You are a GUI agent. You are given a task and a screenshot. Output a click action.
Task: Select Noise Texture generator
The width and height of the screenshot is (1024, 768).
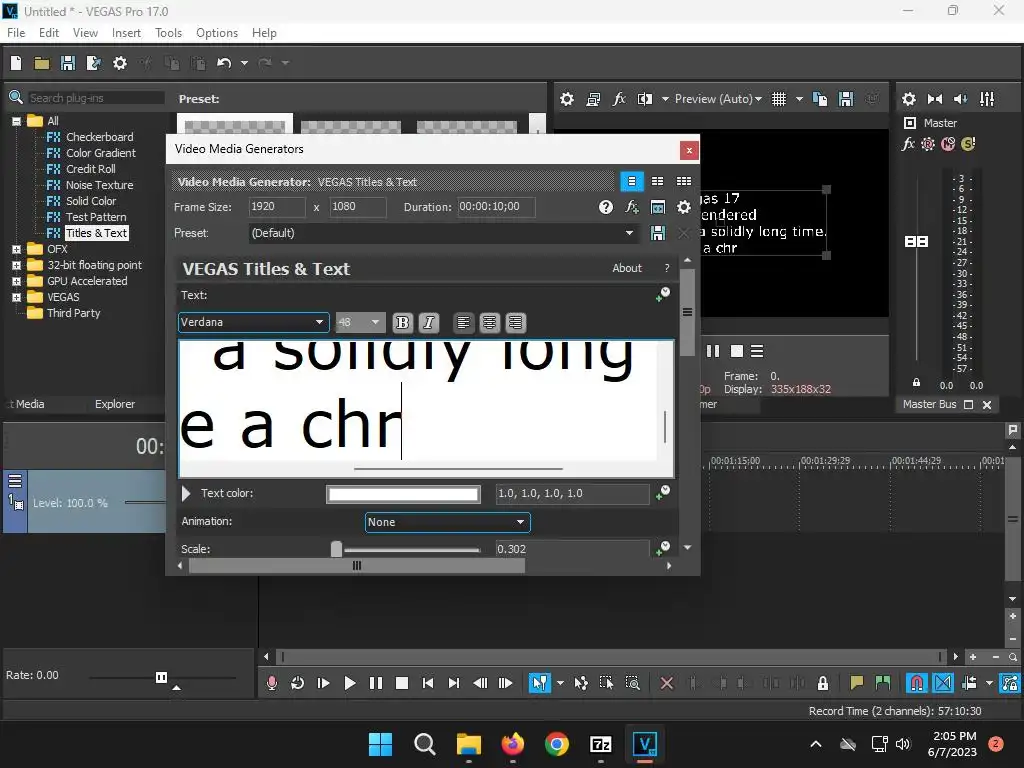tap(99, 185)
